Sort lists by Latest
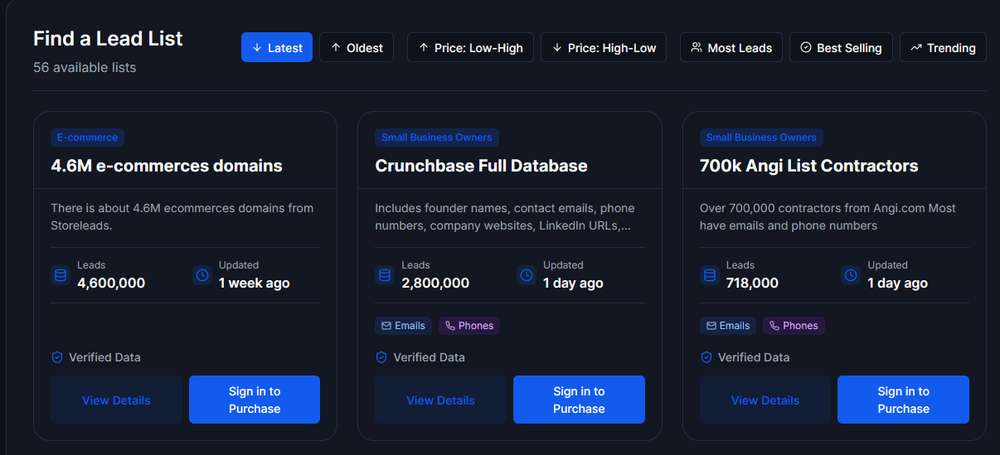Viewport: 1000px width, 455px height. (277, 47)
